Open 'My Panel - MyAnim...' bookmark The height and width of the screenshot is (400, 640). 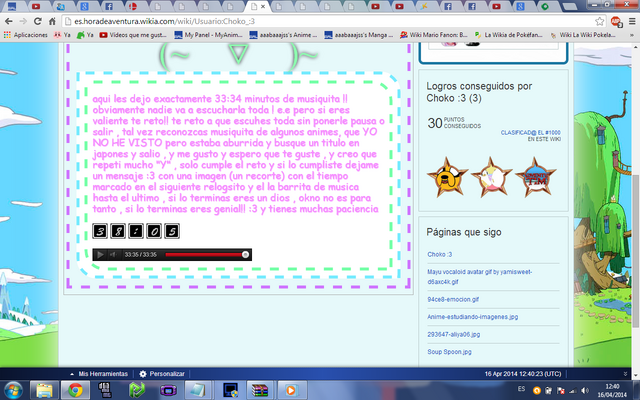coord(209,35)
